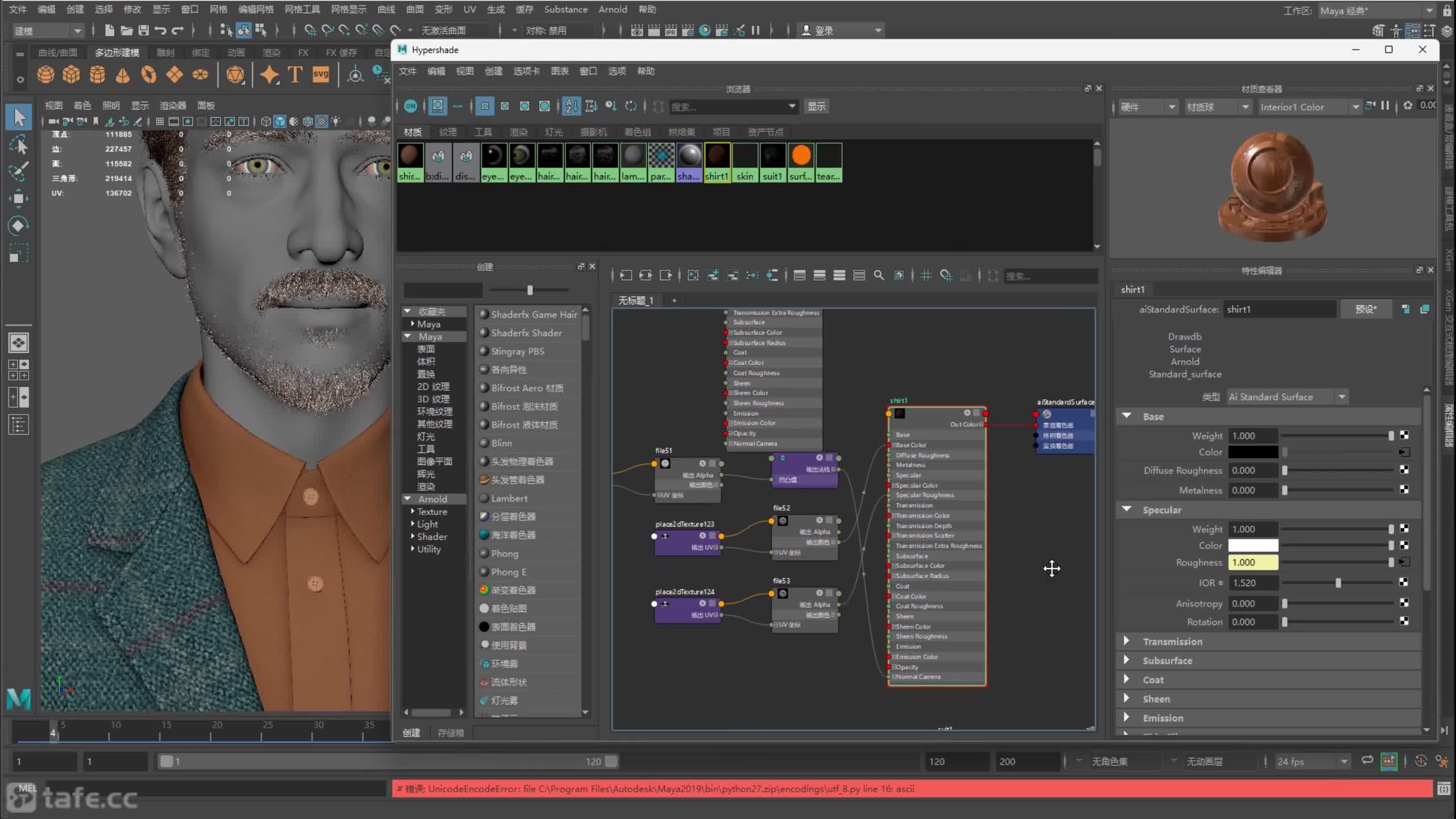This screenshot has width=1456, height=819.
Task: Expand the Sheen section
Action: (1127, 698)
